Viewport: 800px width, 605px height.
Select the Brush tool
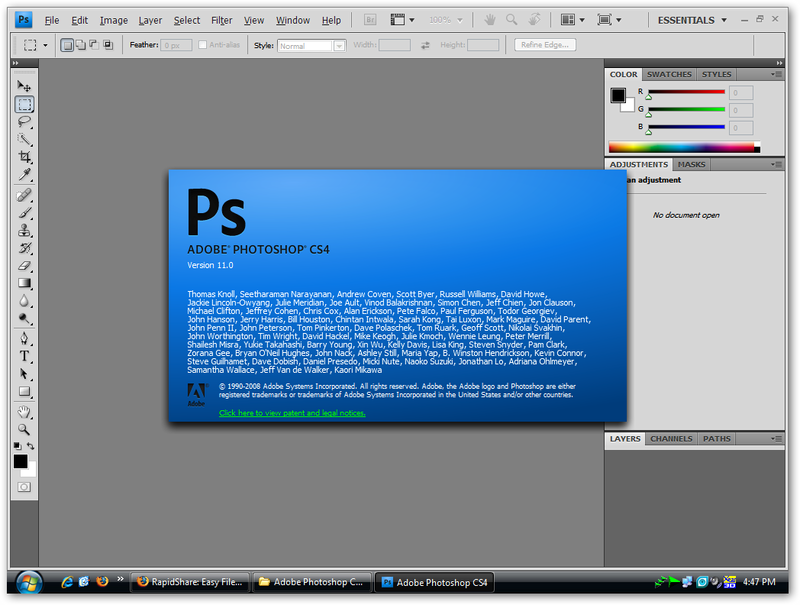(24, 213)
